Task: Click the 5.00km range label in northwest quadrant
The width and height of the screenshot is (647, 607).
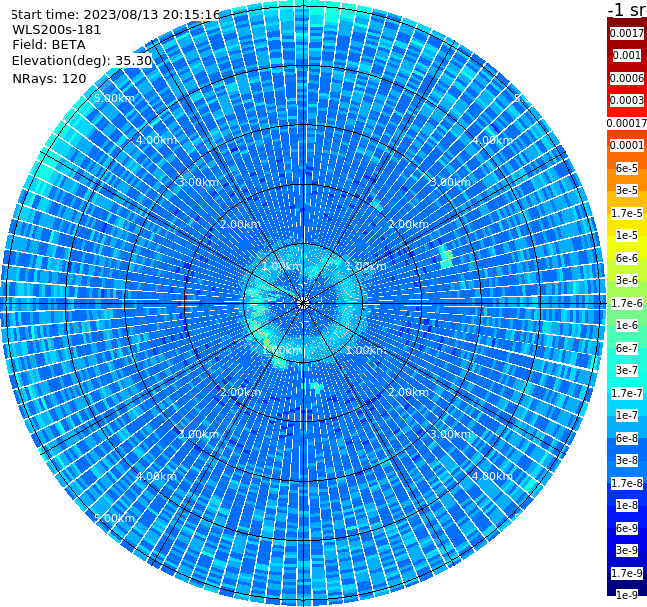Action: pyautogui.click(x=114, y=98)
